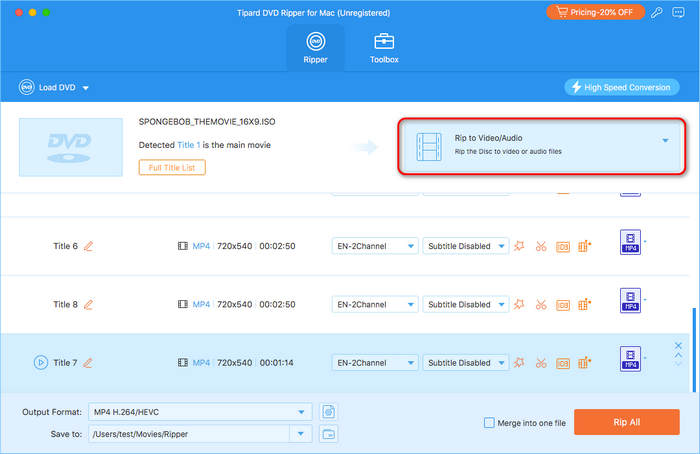Click the register key icon
Viewport: 700px width, 454px height.
pyautogui.click(x=656, y=12)
